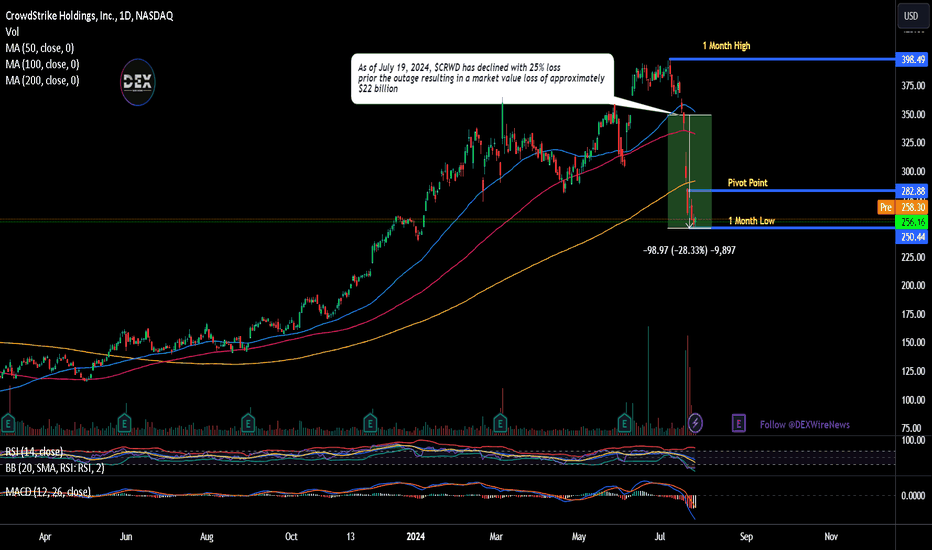The image size is (932, 550).
Task: Open the earnings E marker above Jun
Action: pos(124,423)
